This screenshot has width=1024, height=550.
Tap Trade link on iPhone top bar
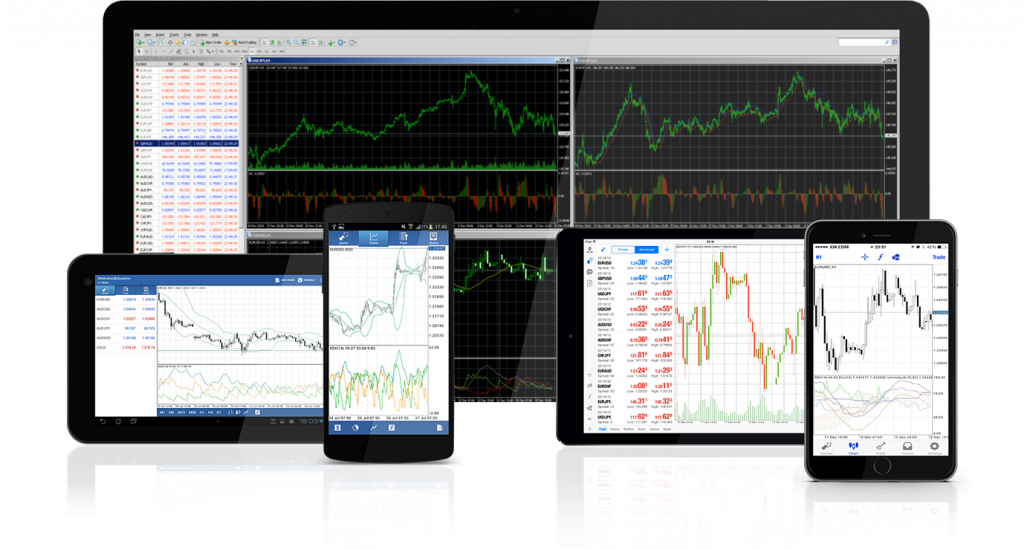(938, 256)
